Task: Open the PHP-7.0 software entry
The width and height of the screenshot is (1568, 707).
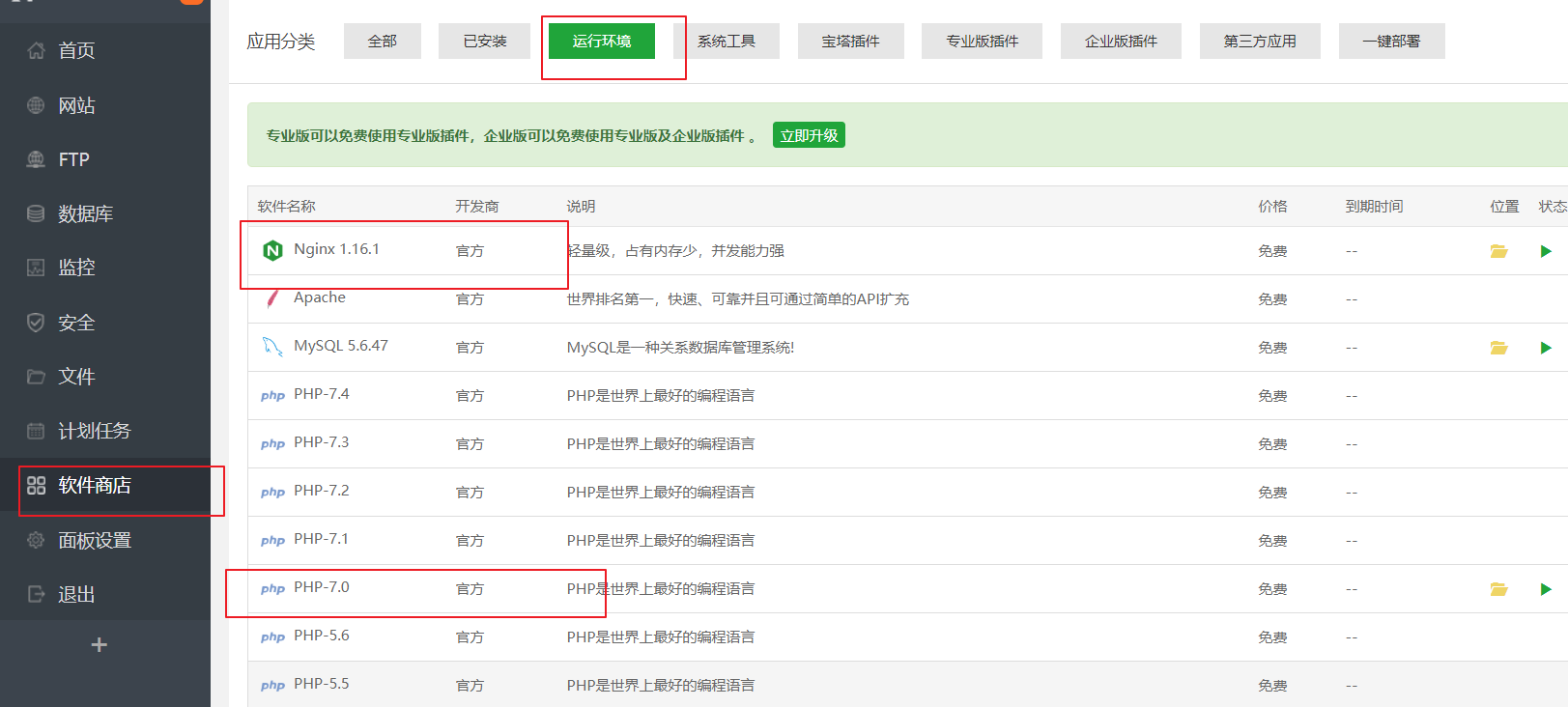Action: pyautogui.click(x=322, y=587)
